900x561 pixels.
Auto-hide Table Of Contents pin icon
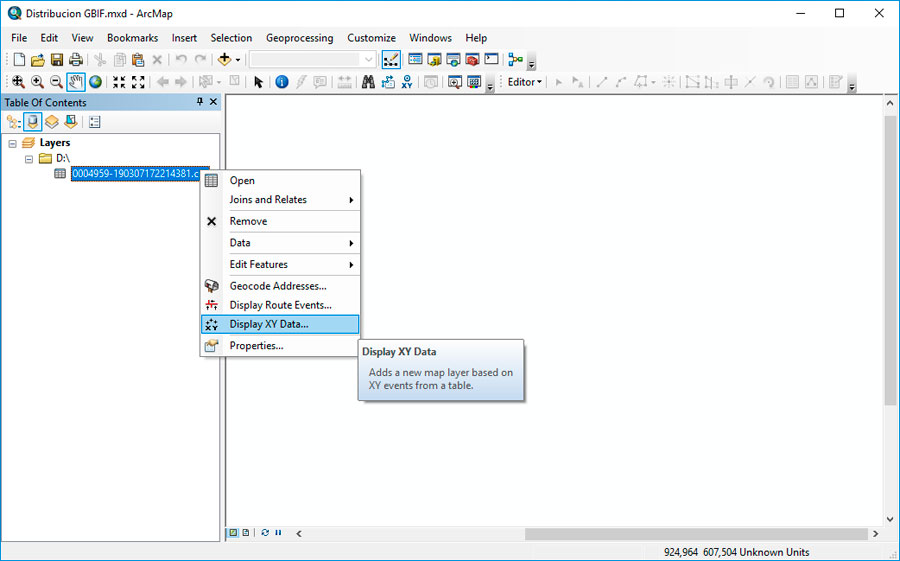click(x=200, y=102)
